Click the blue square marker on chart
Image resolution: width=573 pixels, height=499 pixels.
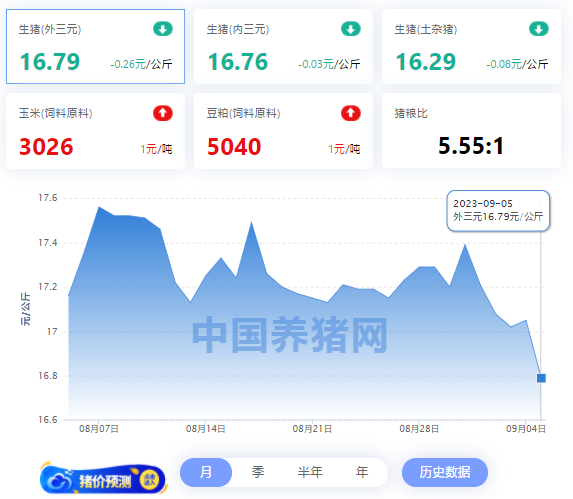point(541,378)
